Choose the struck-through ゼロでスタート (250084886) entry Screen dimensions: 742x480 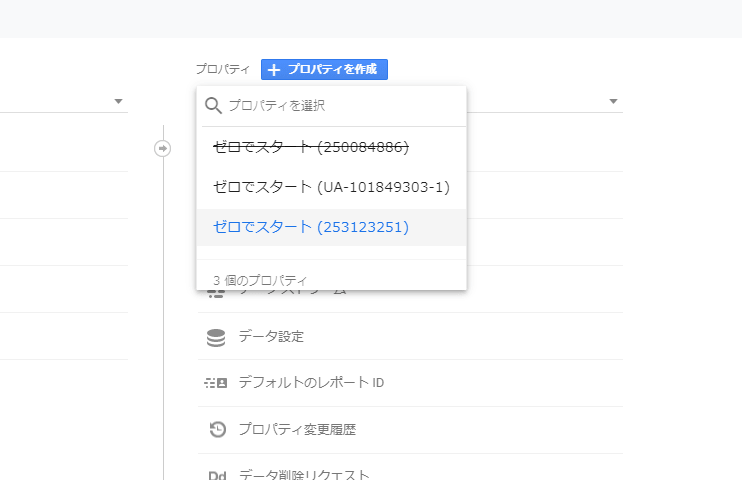[x=311, y=148]
